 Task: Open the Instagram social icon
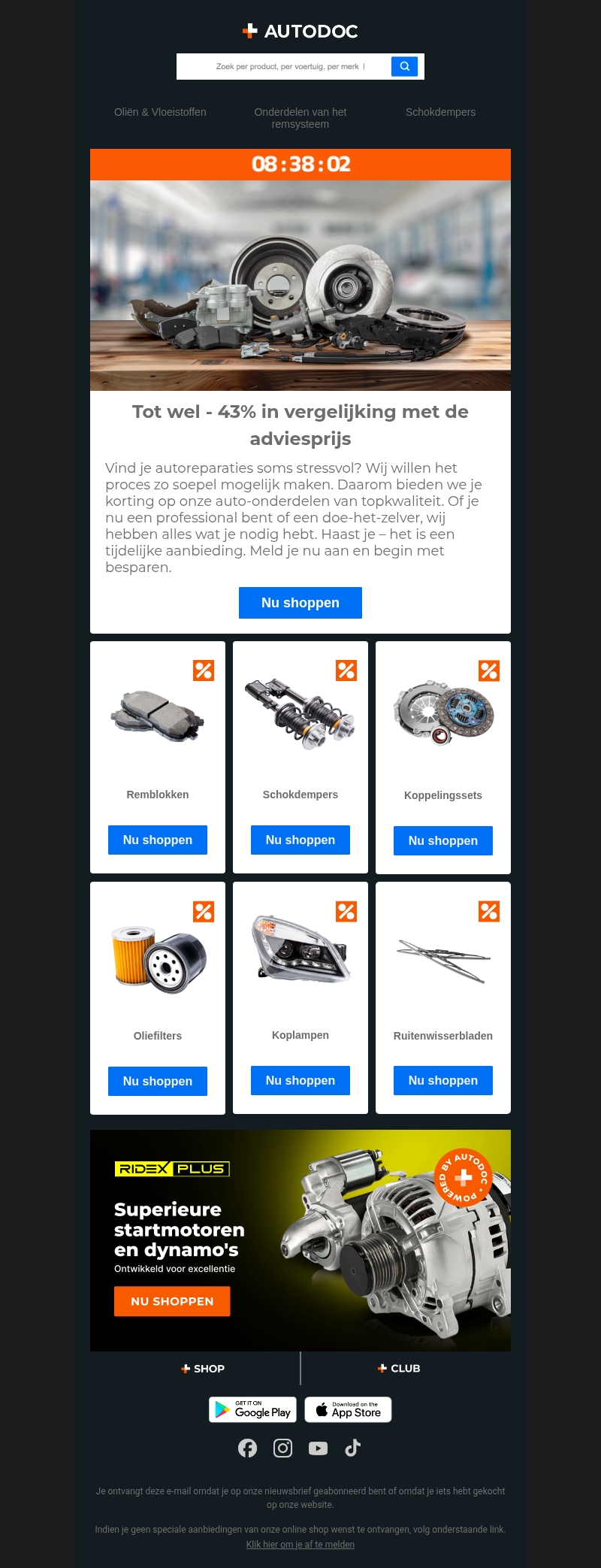point(282,1448)
